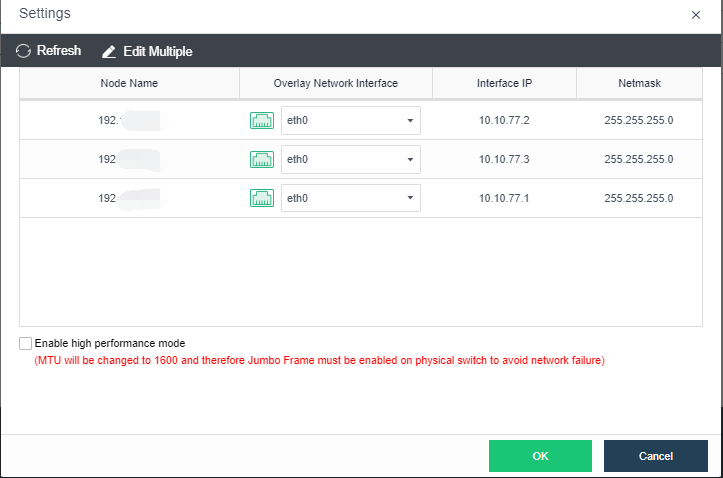Select the Interface IP cell 10.10.77.2

[x=504, y=121]
